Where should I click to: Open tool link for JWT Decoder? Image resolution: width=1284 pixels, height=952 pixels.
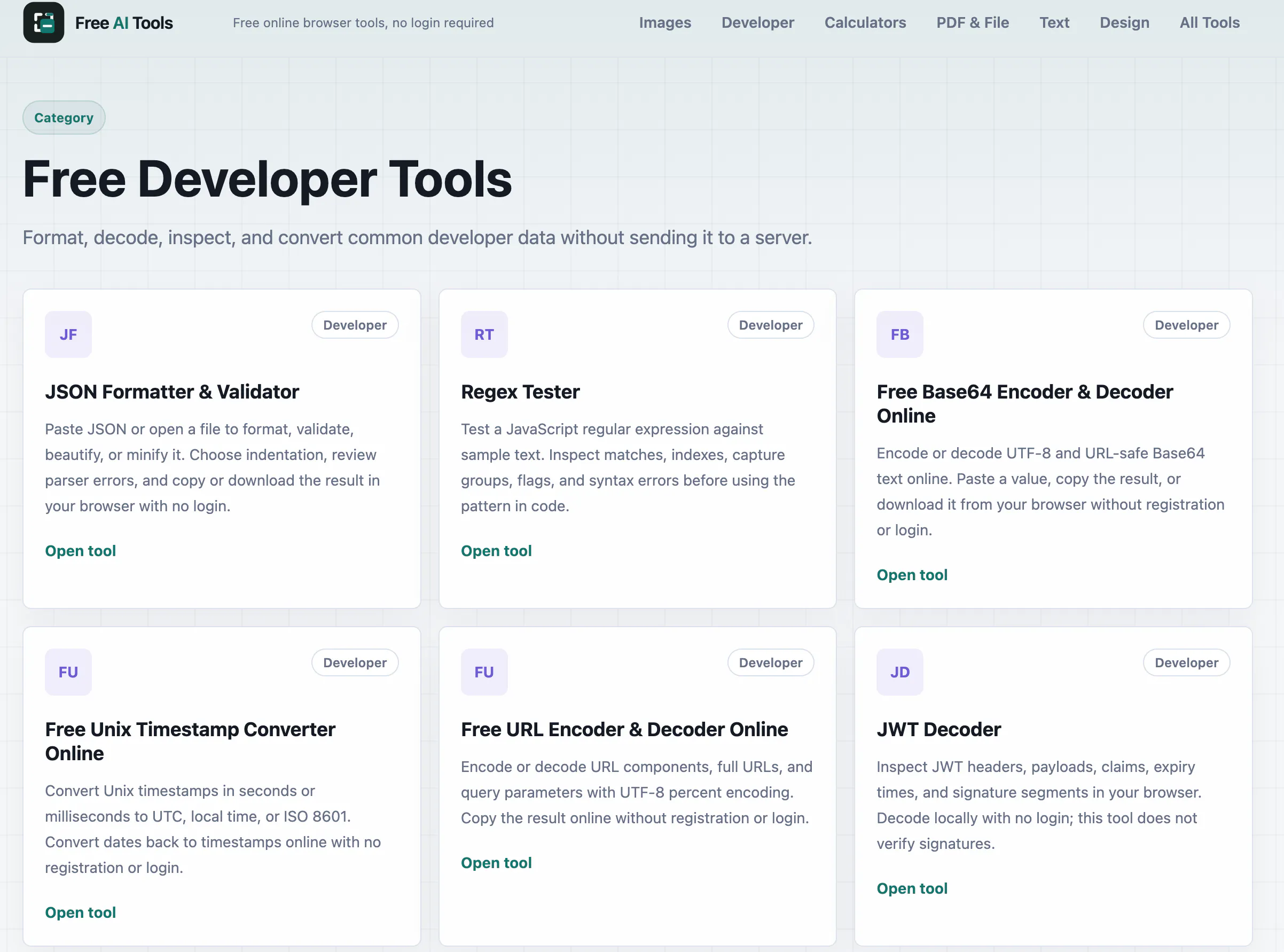coord(912,888)
